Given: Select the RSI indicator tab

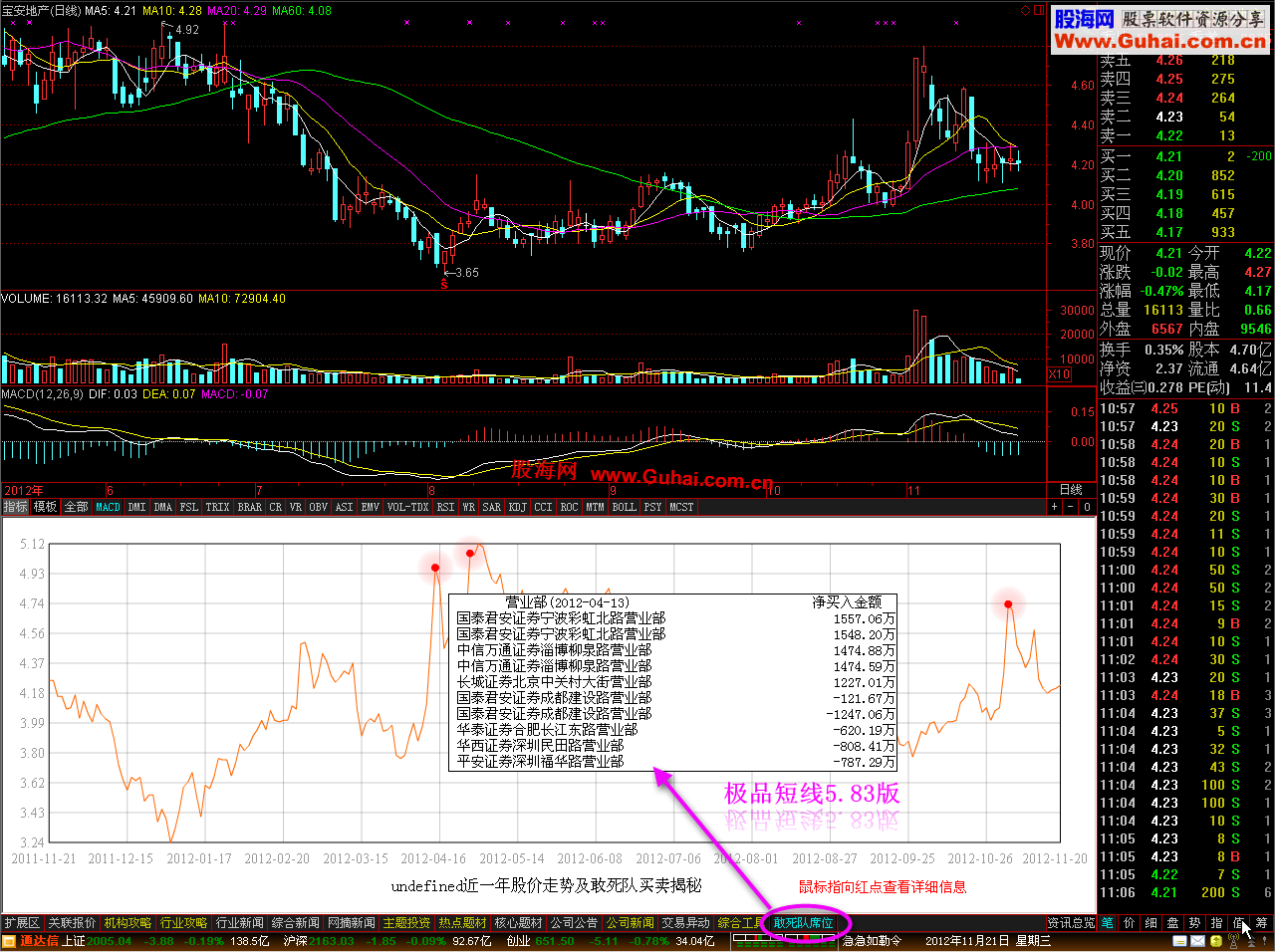Looking at the screenshot, I should (445, 507).
